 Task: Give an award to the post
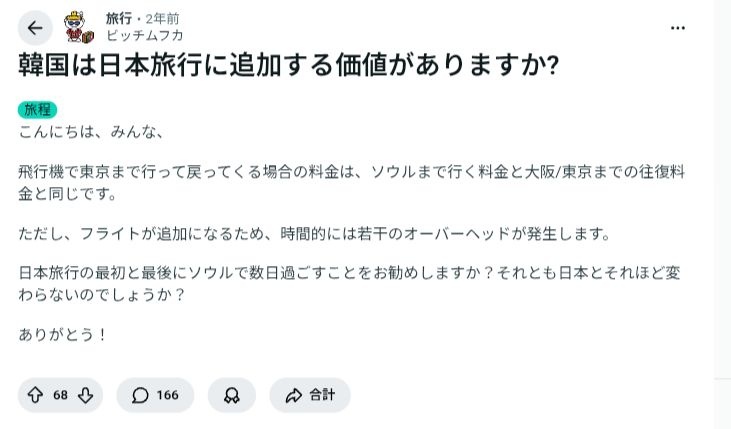coord(231,395)
